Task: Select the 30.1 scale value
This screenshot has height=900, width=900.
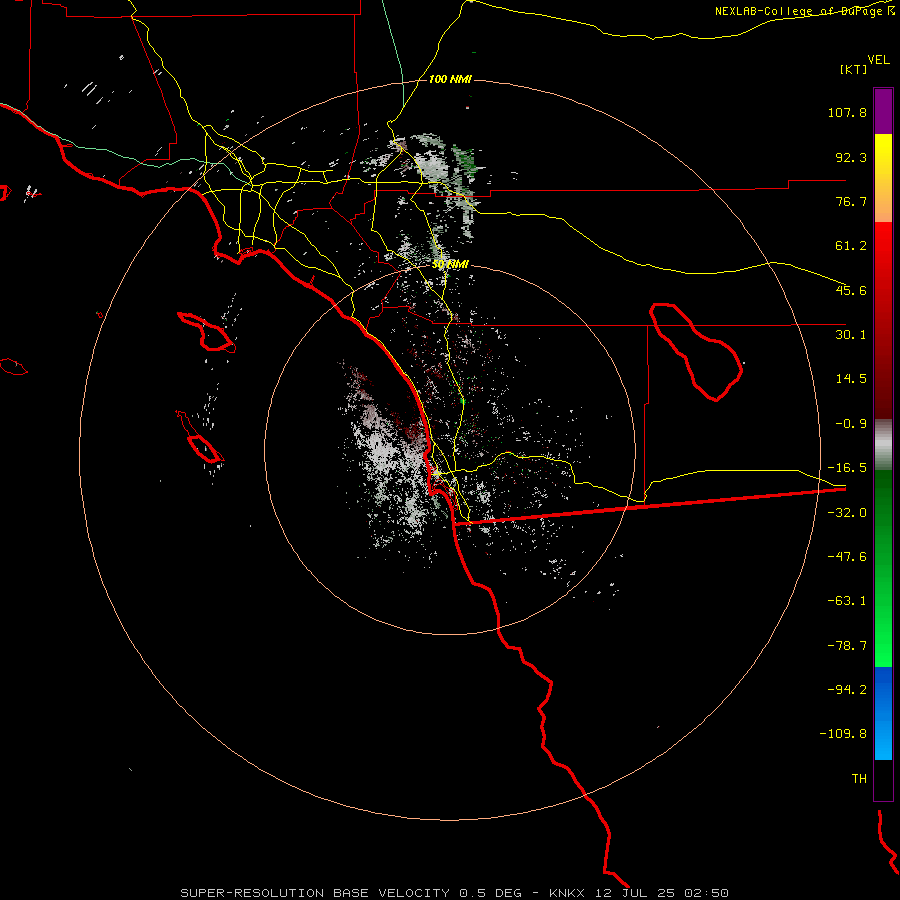Action: click(851, 335)
